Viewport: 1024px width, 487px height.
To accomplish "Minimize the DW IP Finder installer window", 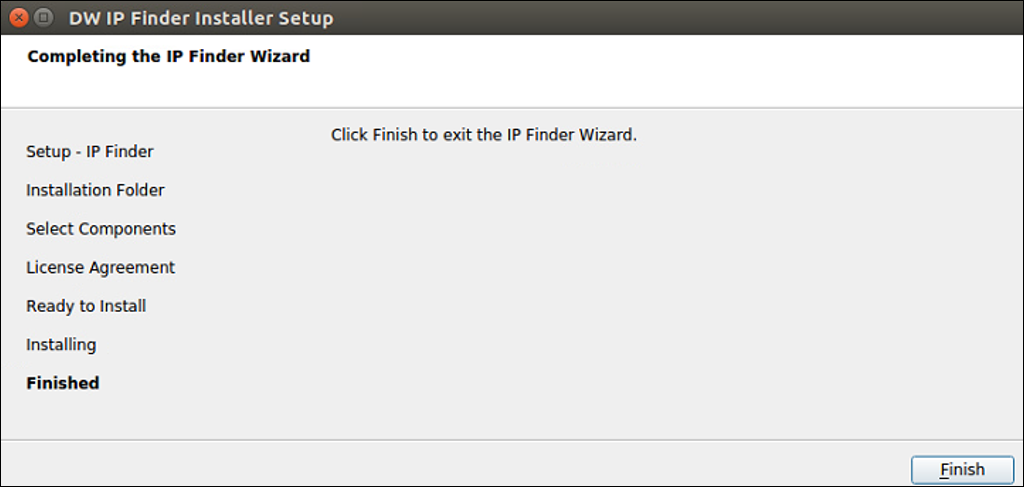I will [43, 18].
